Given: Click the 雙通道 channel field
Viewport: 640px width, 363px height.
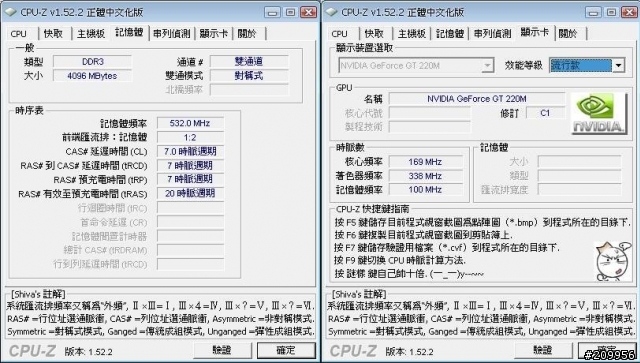Looking at the screenshot, I should (249, 62).
